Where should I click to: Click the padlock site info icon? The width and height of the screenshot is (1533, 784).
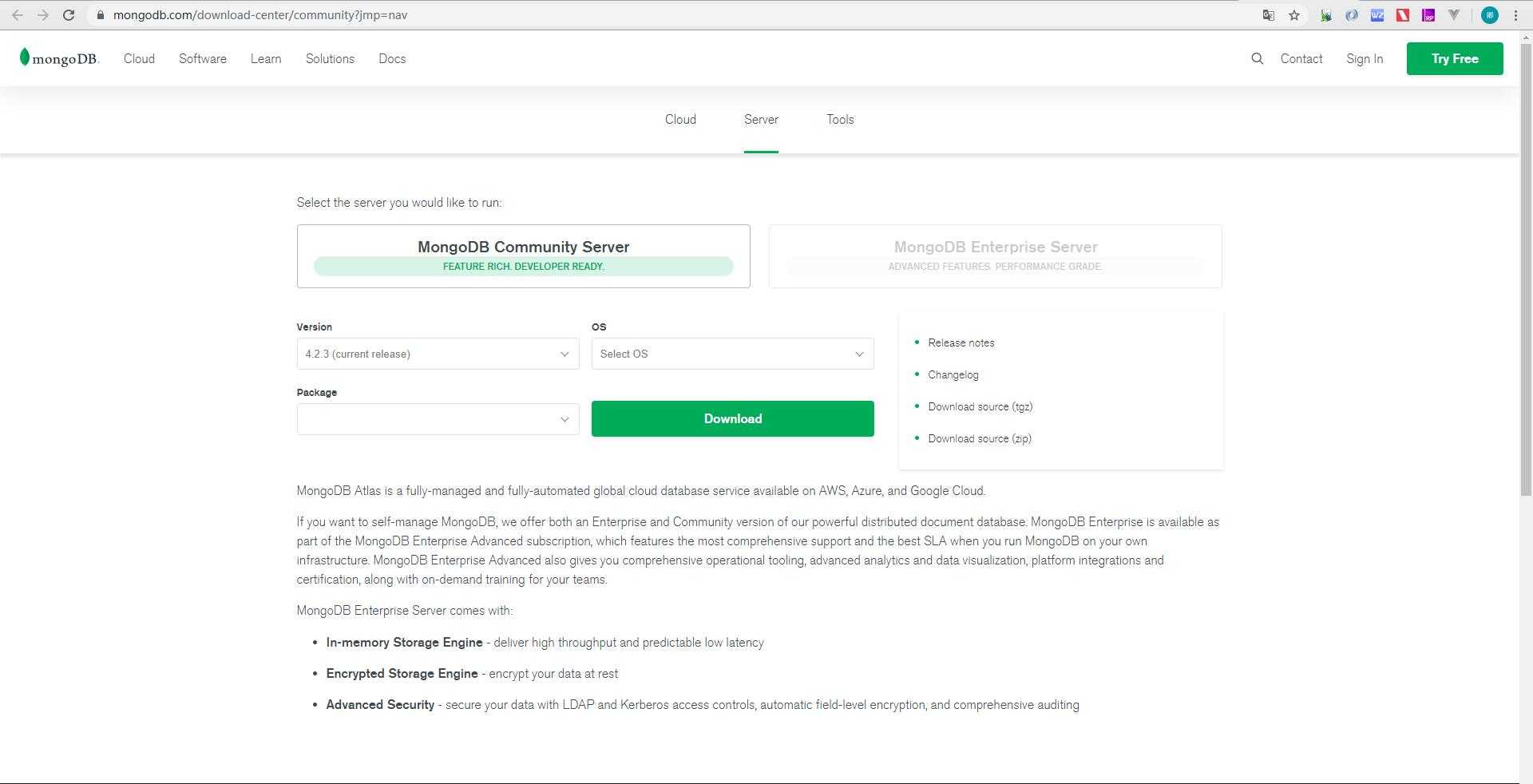[100, 15]
